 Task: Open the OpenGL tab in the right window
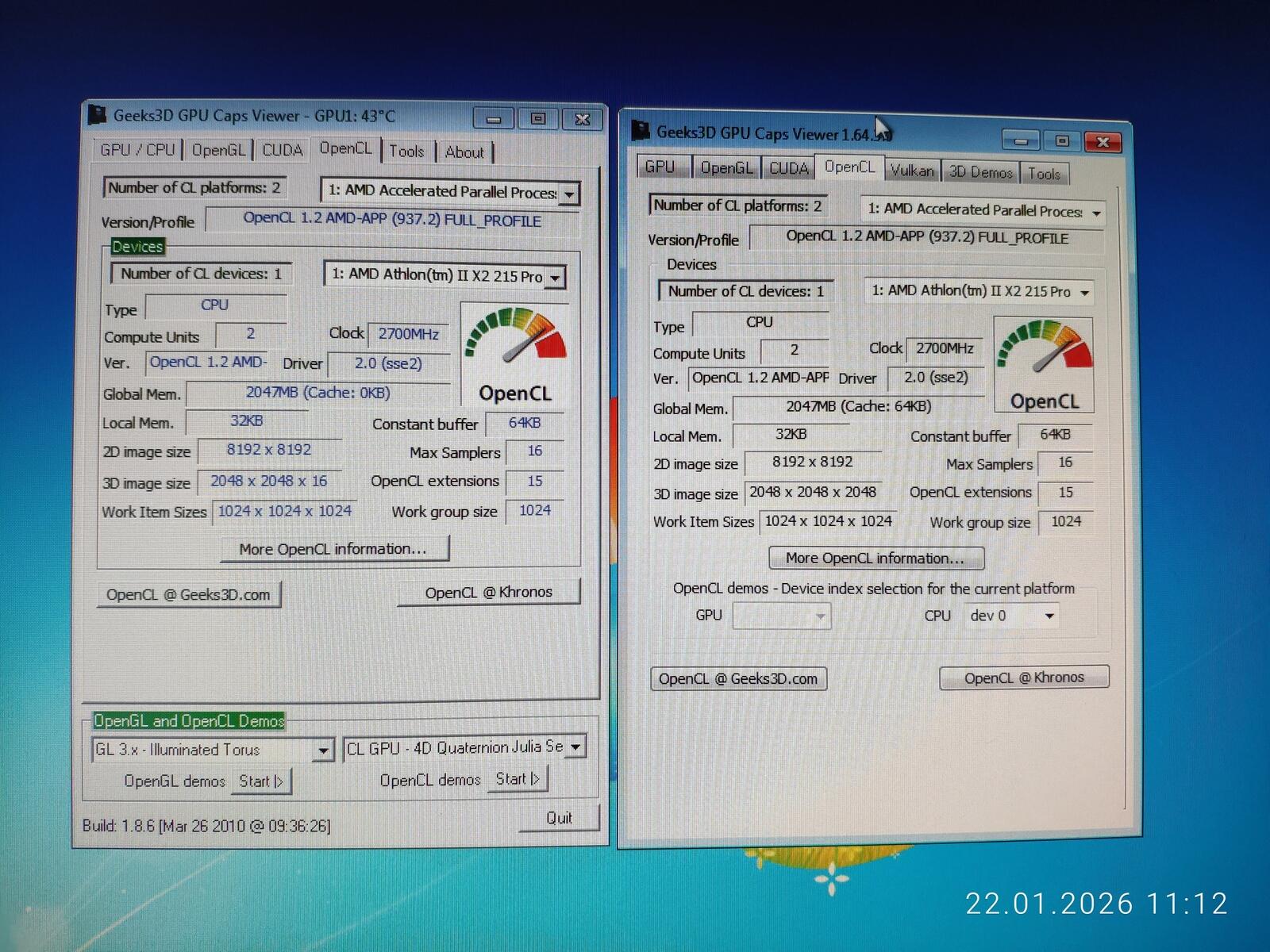click(726, 167)
